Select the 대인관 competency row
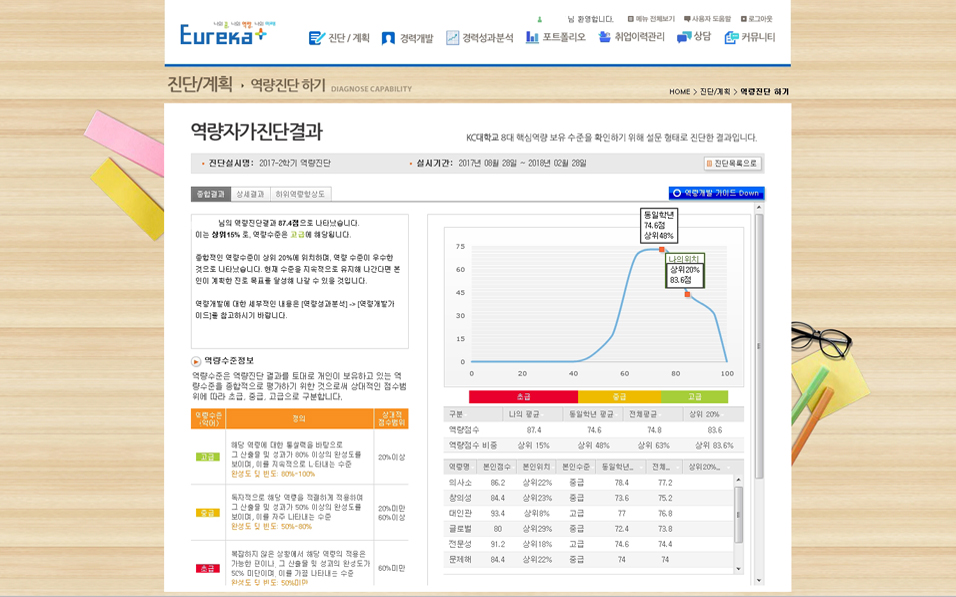The height and width of the screenshot is (597, 956). coord(589,513)
